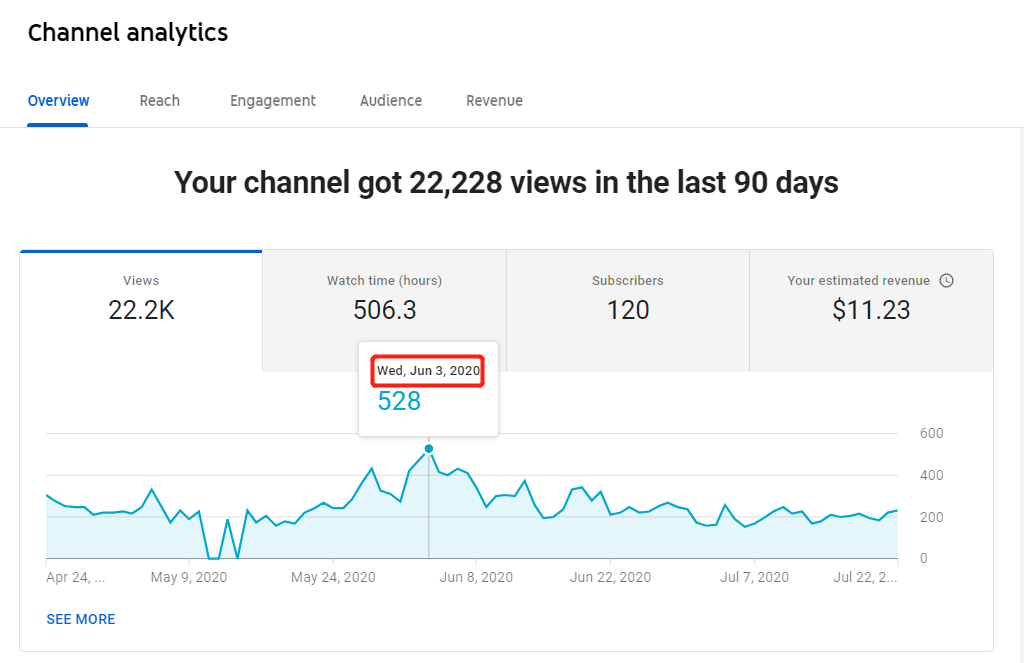
Task: Open the Revenue tab
Action: 494,101
